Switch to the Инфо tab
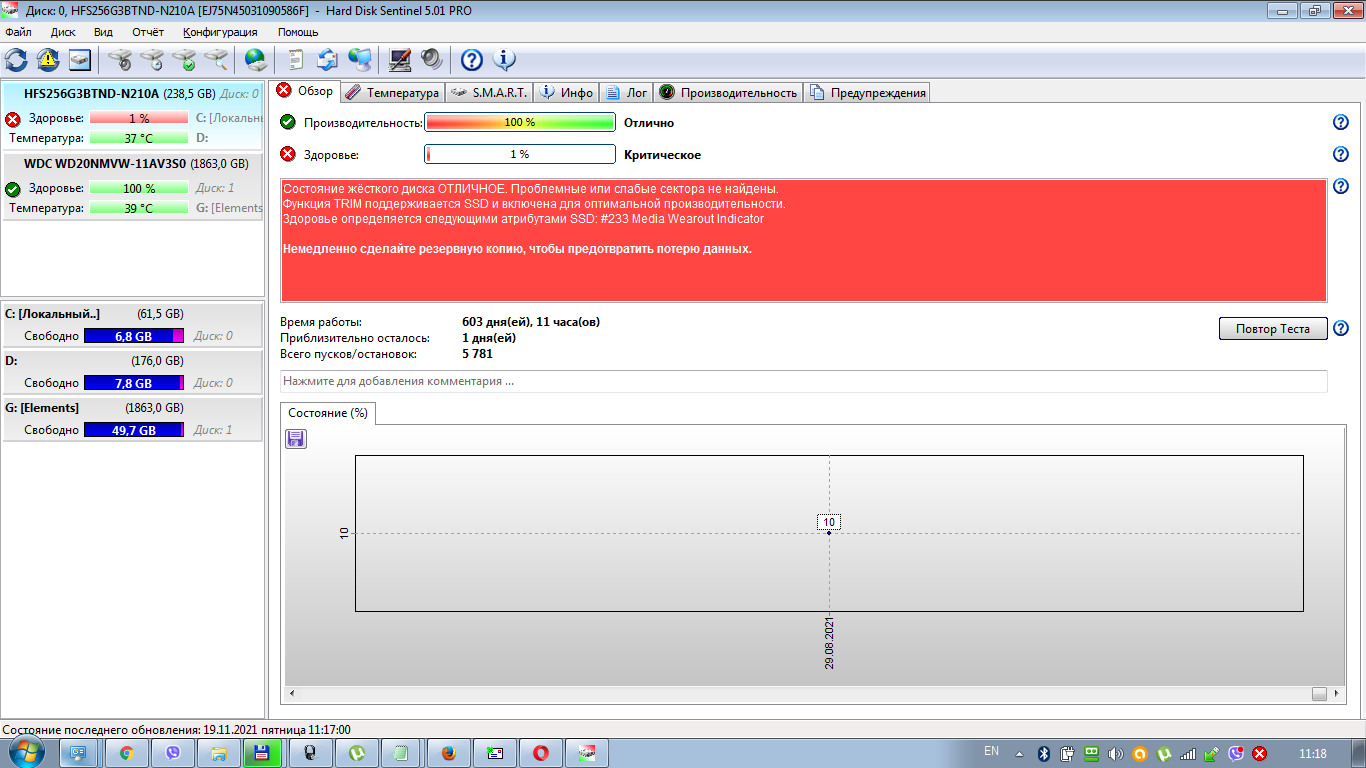 pos(566,93)
